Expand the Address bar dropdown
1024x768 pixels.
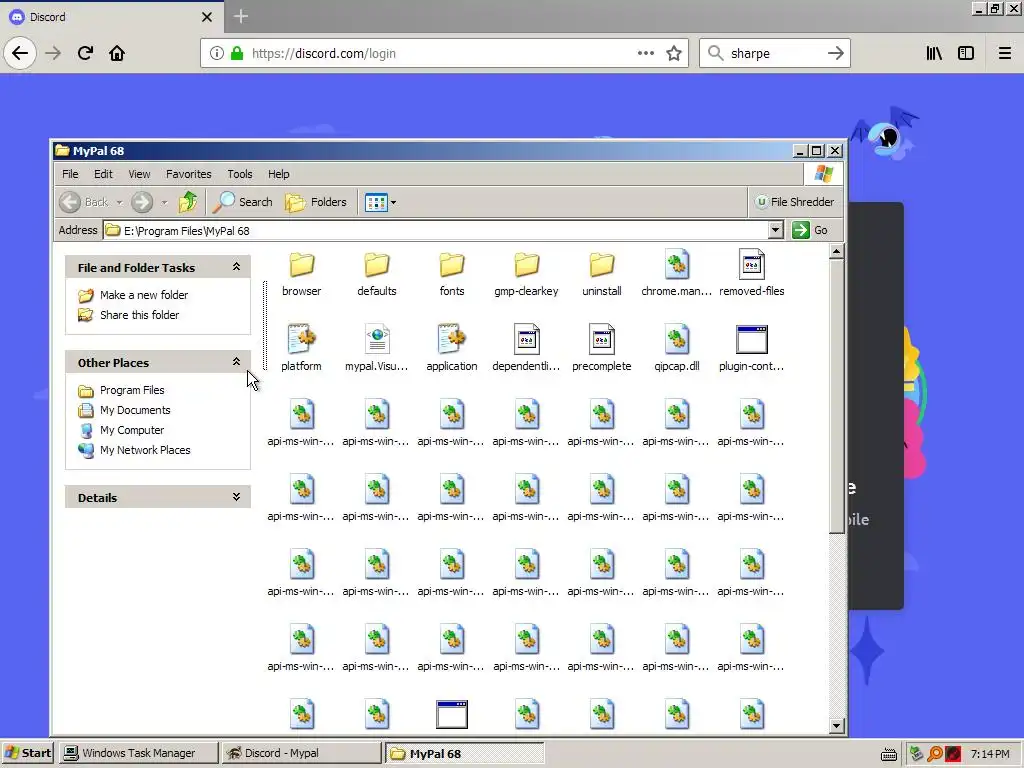click(x=775, y=230)
